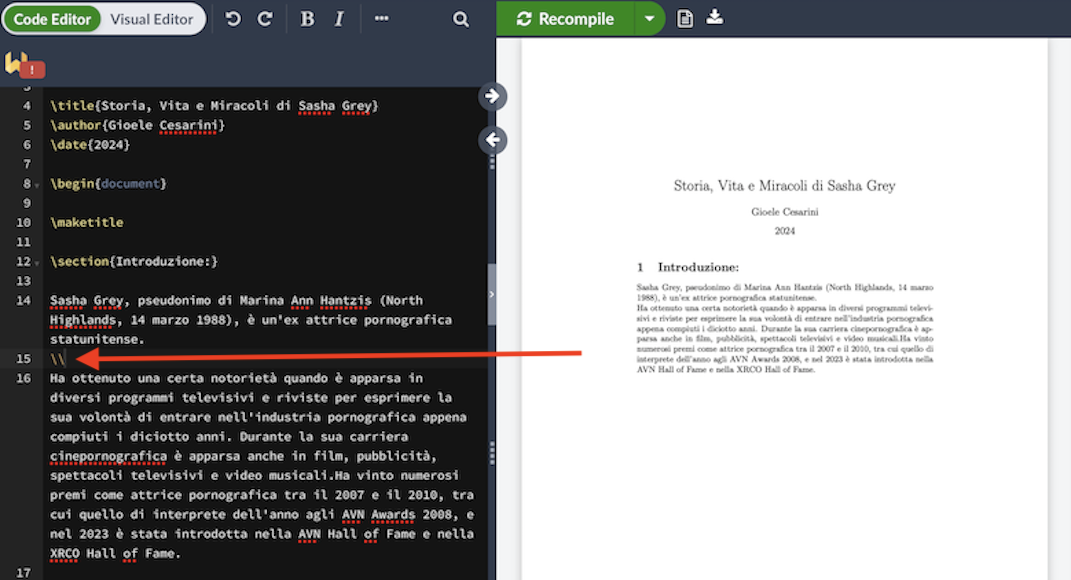Open the Recompile options dropdown arrow
The width and height of the screenshot is (1071, 580).
(649, 19)
